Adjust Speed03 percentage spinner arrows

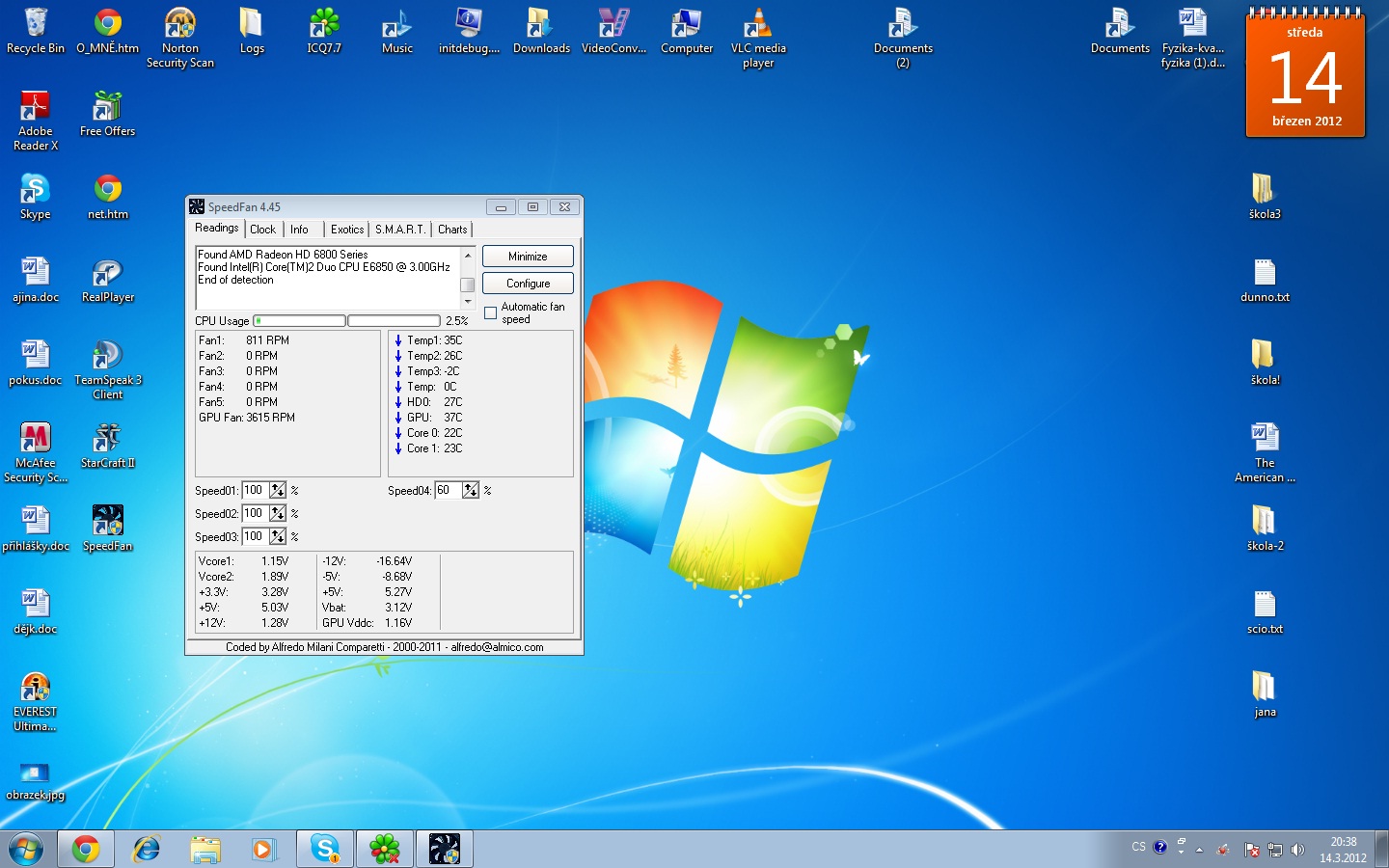278,536
